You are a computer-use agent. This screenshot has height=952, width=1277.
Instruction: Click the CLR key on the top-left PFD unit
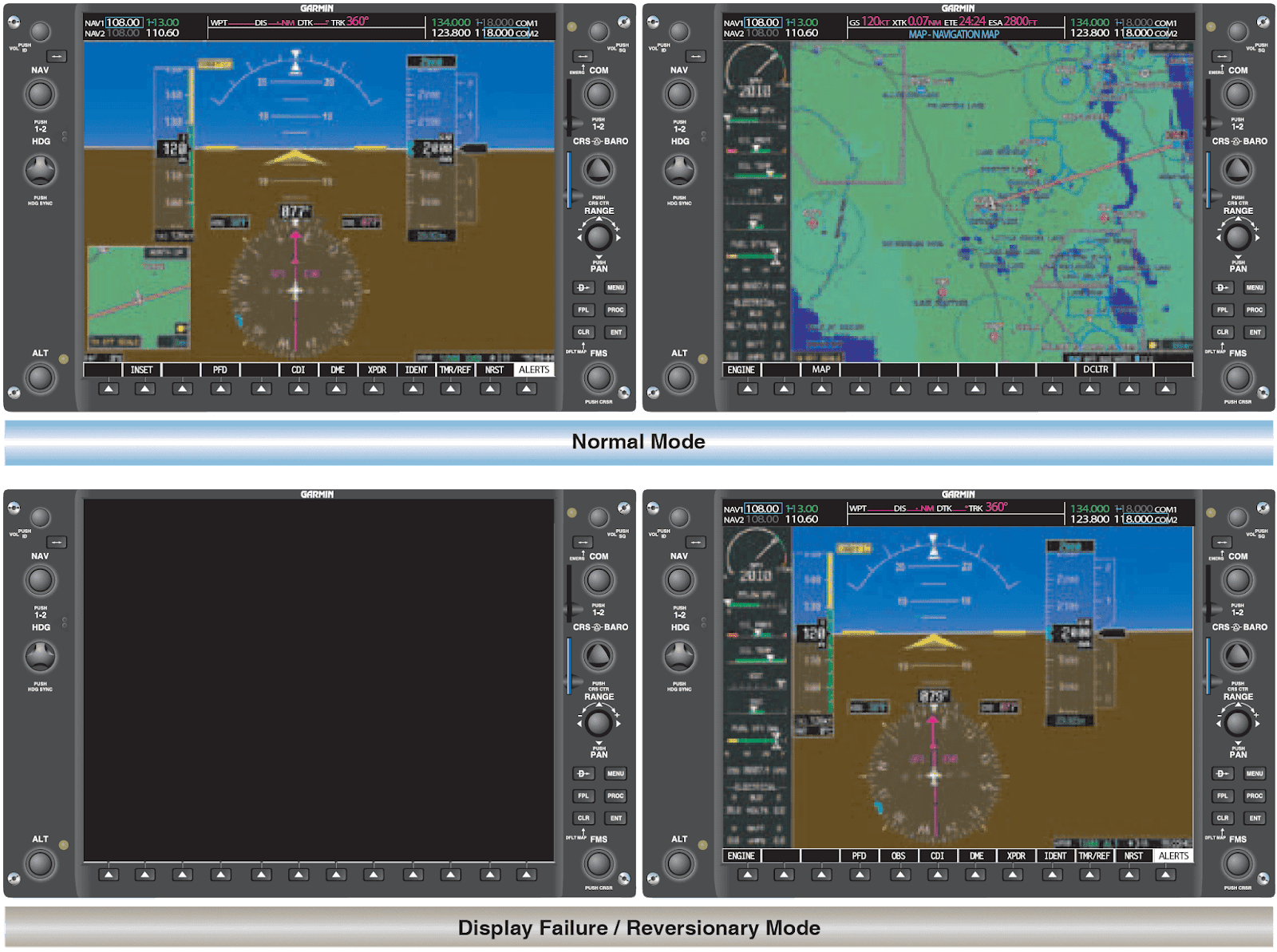(583, 333)
